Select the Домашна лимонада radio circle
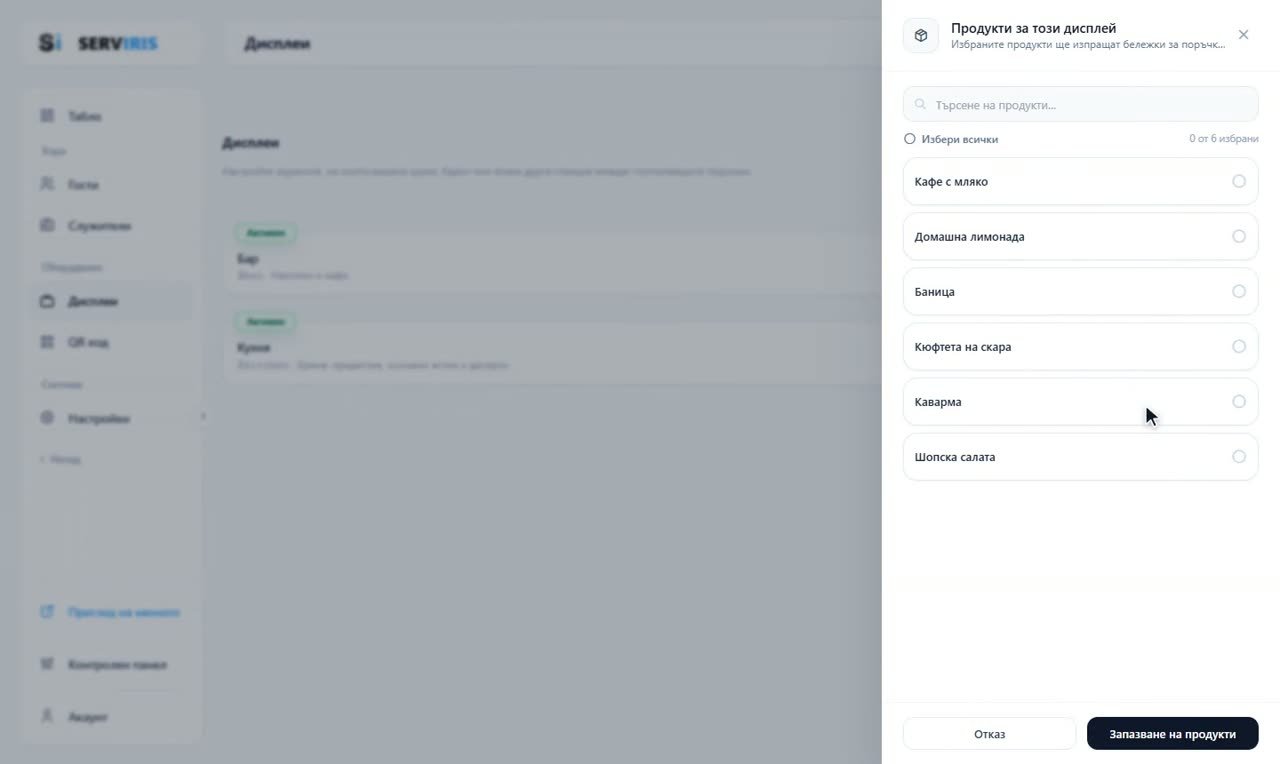 [x=1239, y=236]
